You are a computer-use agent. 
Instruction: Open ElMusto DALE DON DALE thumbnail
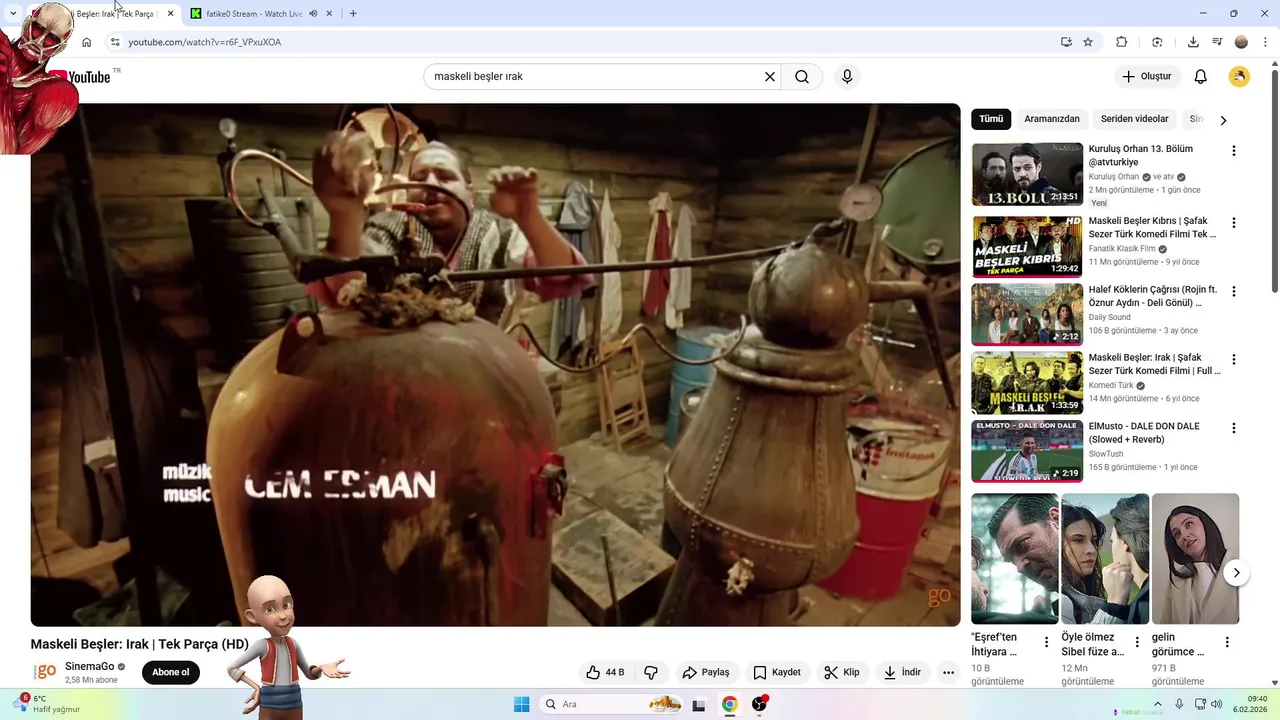point(1027,451)
